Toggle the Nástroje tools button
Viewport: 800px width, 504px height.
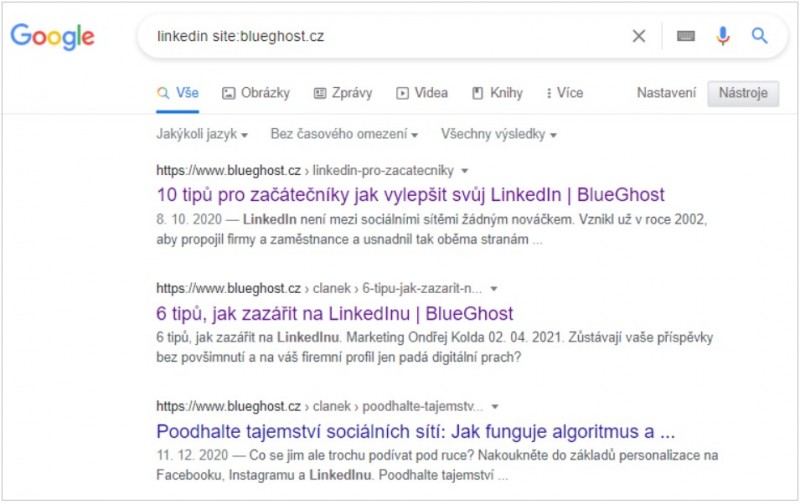742,93
